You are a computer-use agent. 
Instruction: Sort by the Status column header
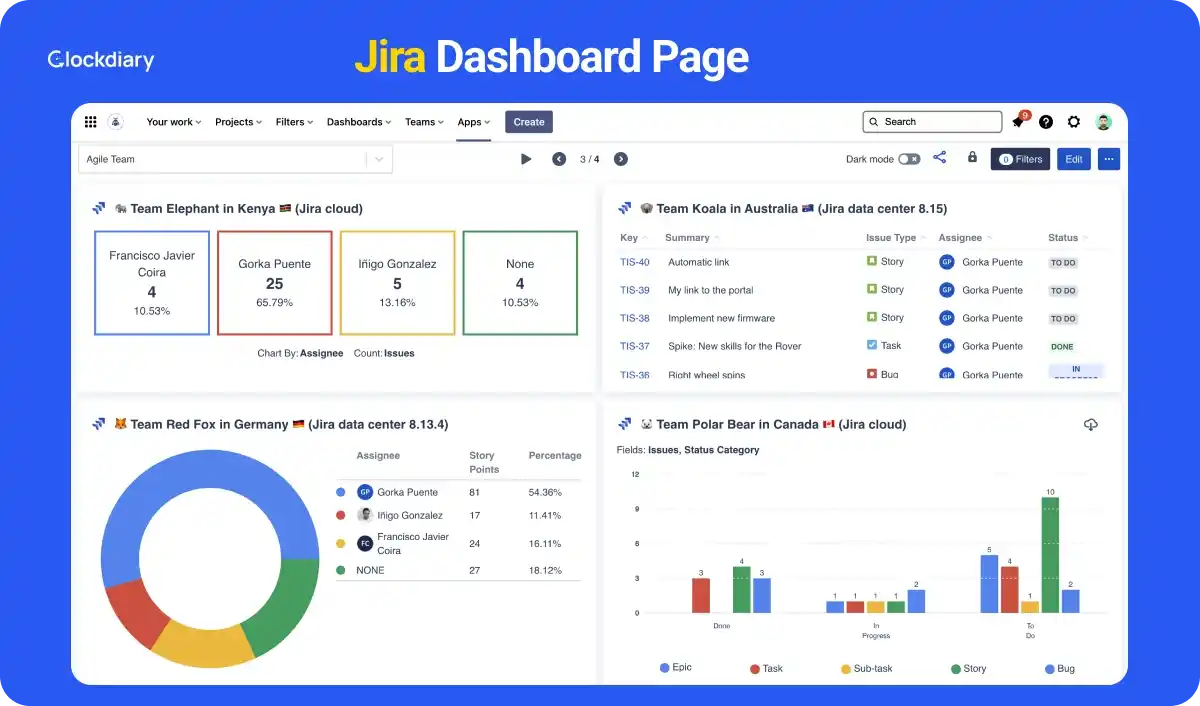tap(1068, 238)
